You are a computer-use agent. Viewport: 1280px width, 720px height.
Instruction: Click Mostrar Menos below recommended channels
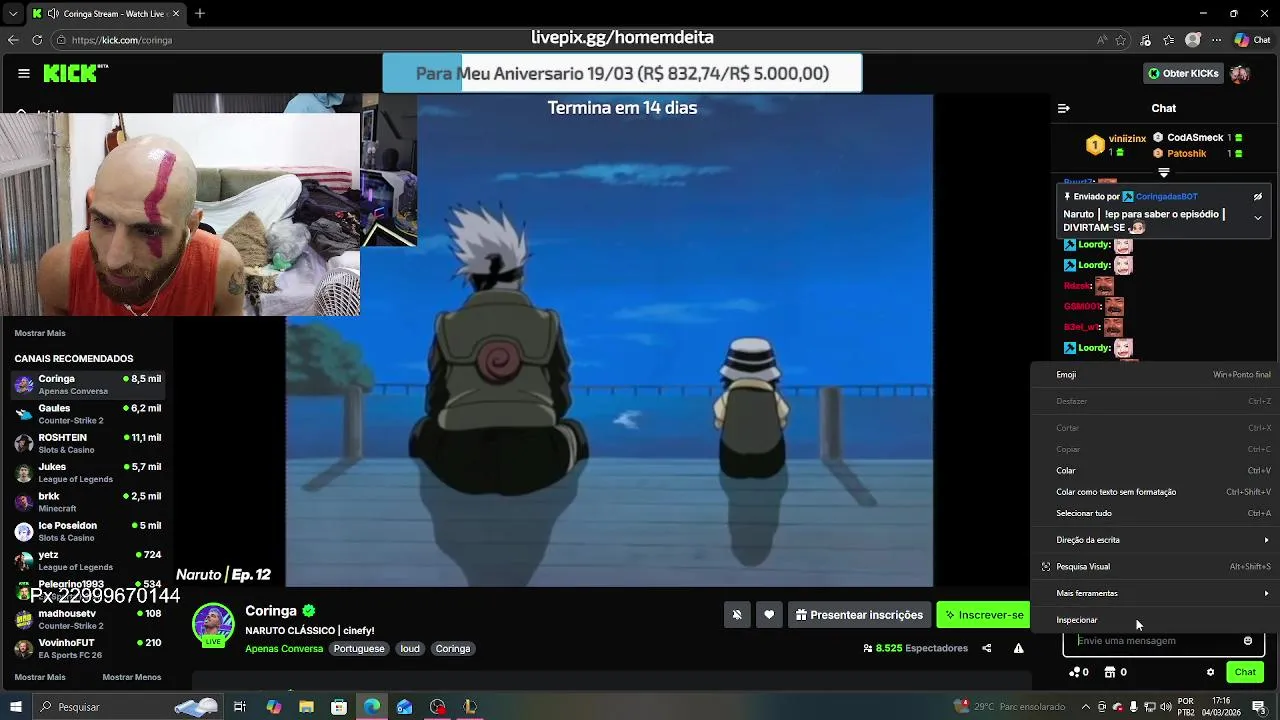tap(132, 677)
